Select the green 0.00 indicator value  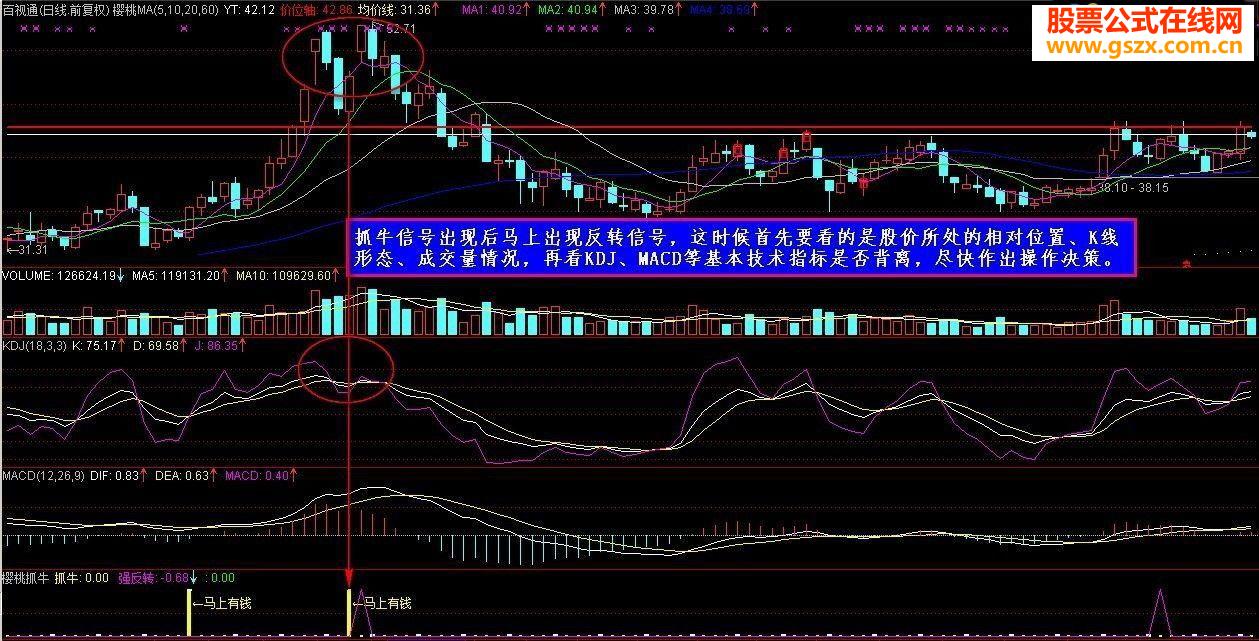[219, 577]
